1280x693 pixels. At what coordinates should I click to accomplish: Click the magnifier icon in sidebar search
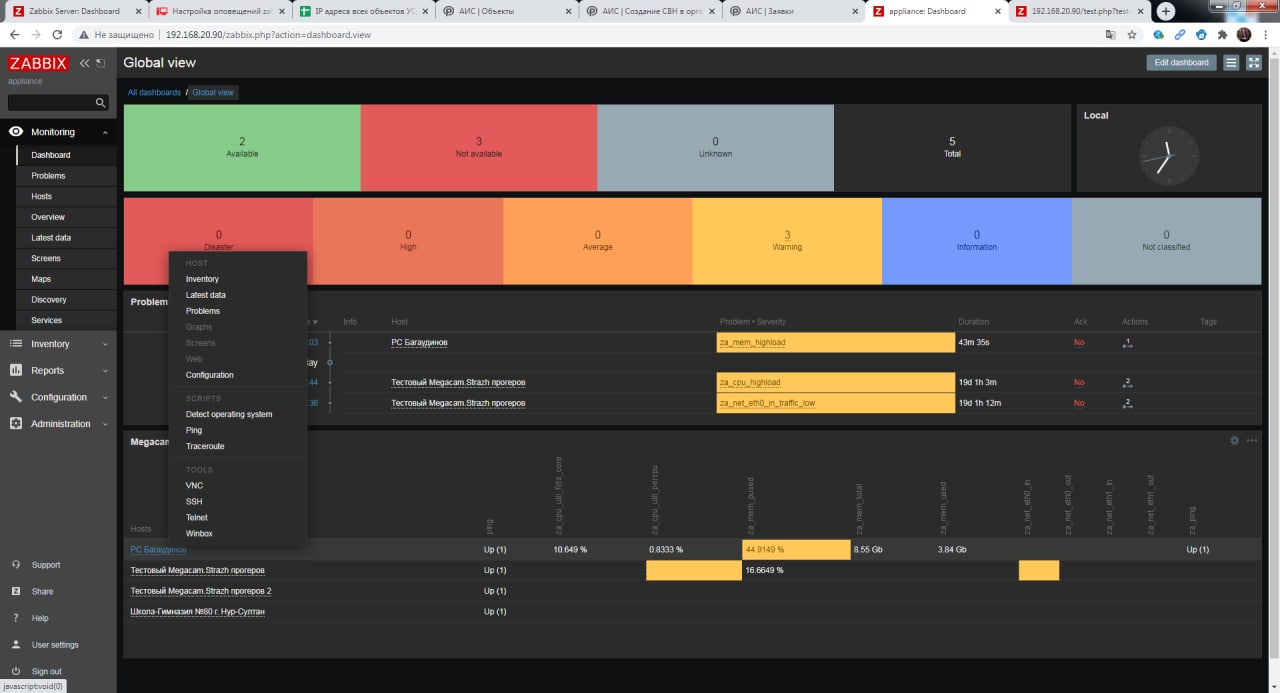pyautogui.click(x=101, y=102)
